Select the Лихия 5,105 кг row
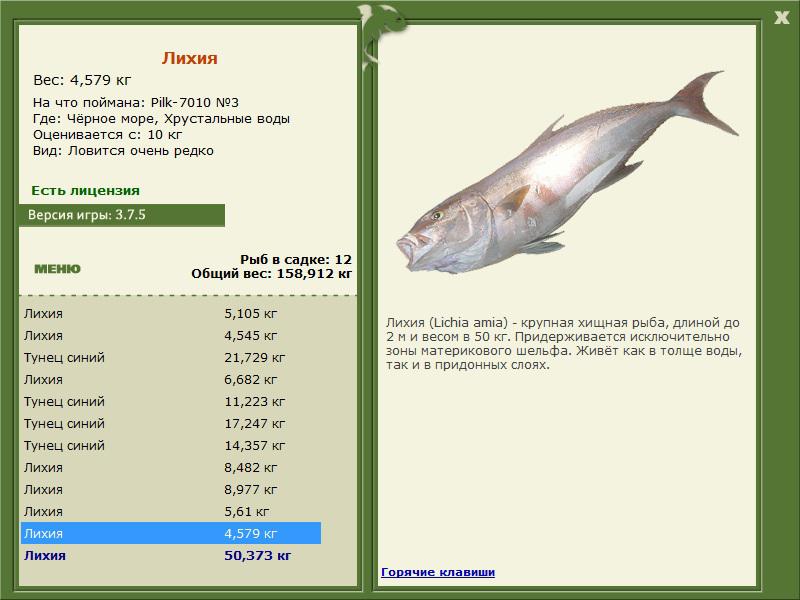The height and width of the screenshot is (600, 800). (171, 313)
